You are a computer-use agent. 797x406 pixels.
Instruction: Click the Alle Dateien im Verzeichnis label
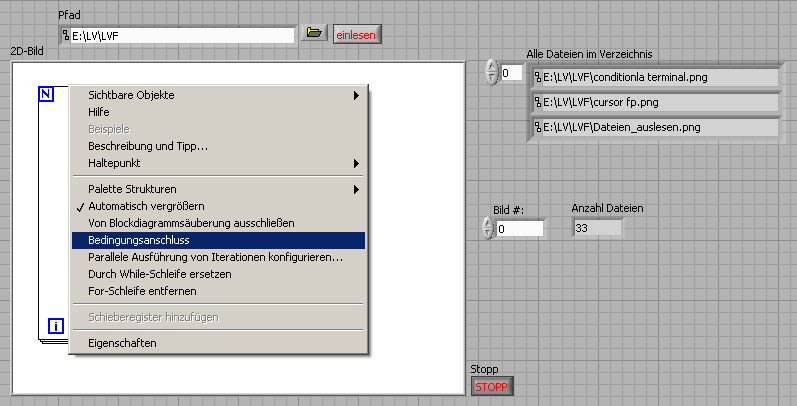[589, 54]
